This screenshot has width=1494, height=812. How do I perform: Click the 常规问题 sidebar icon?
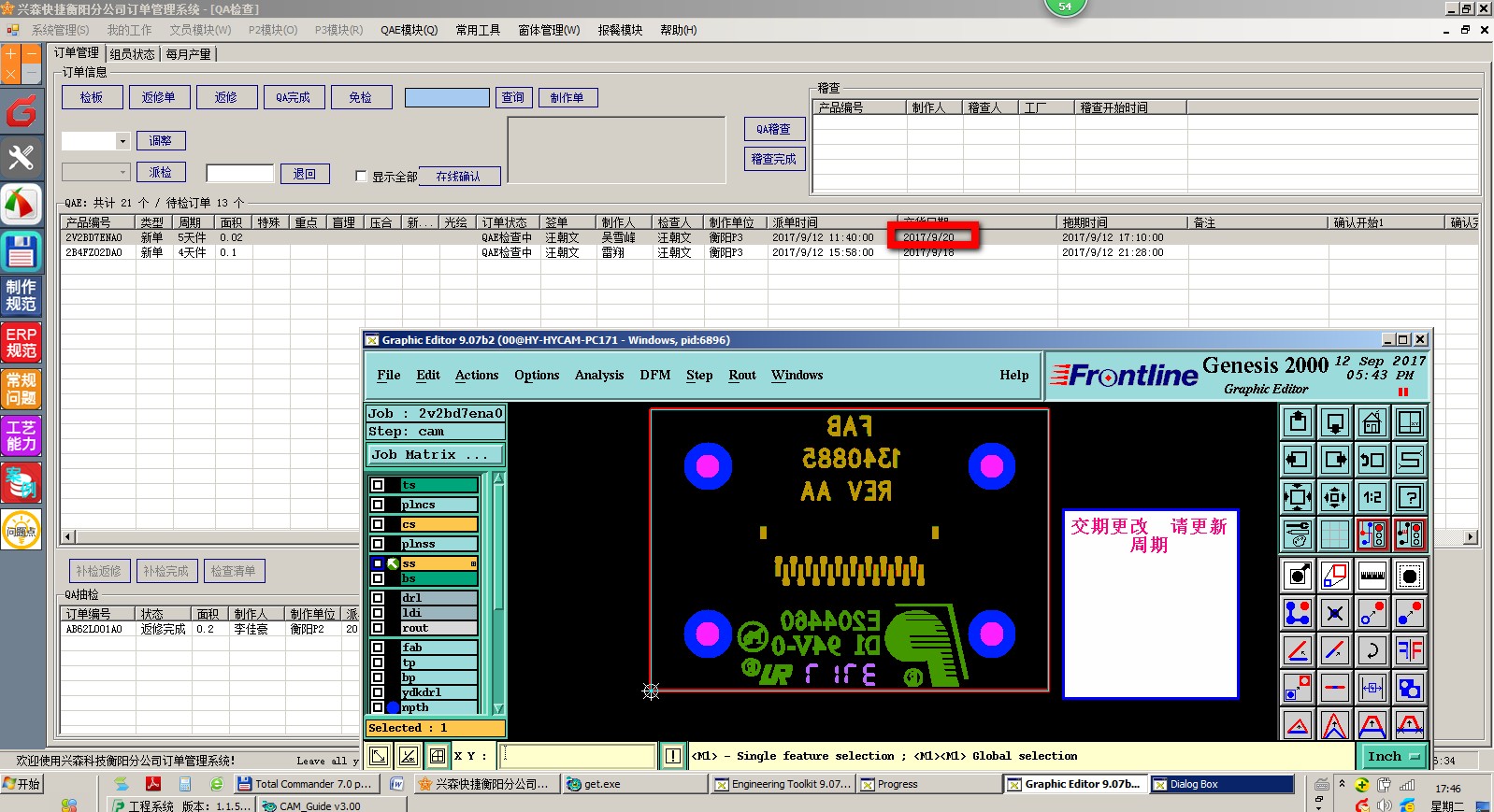(x=22, y=389)
